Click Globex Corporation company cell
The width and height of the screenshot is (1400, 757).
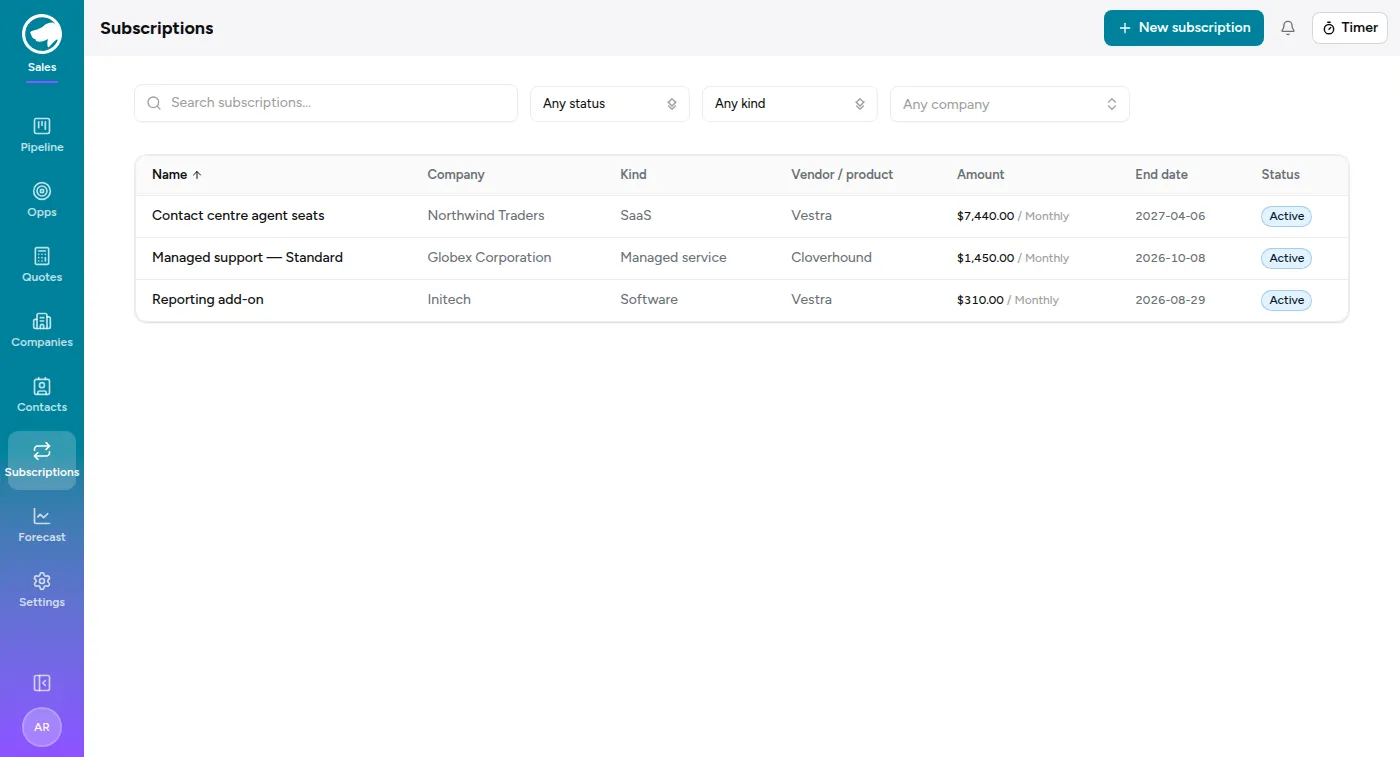489,258
